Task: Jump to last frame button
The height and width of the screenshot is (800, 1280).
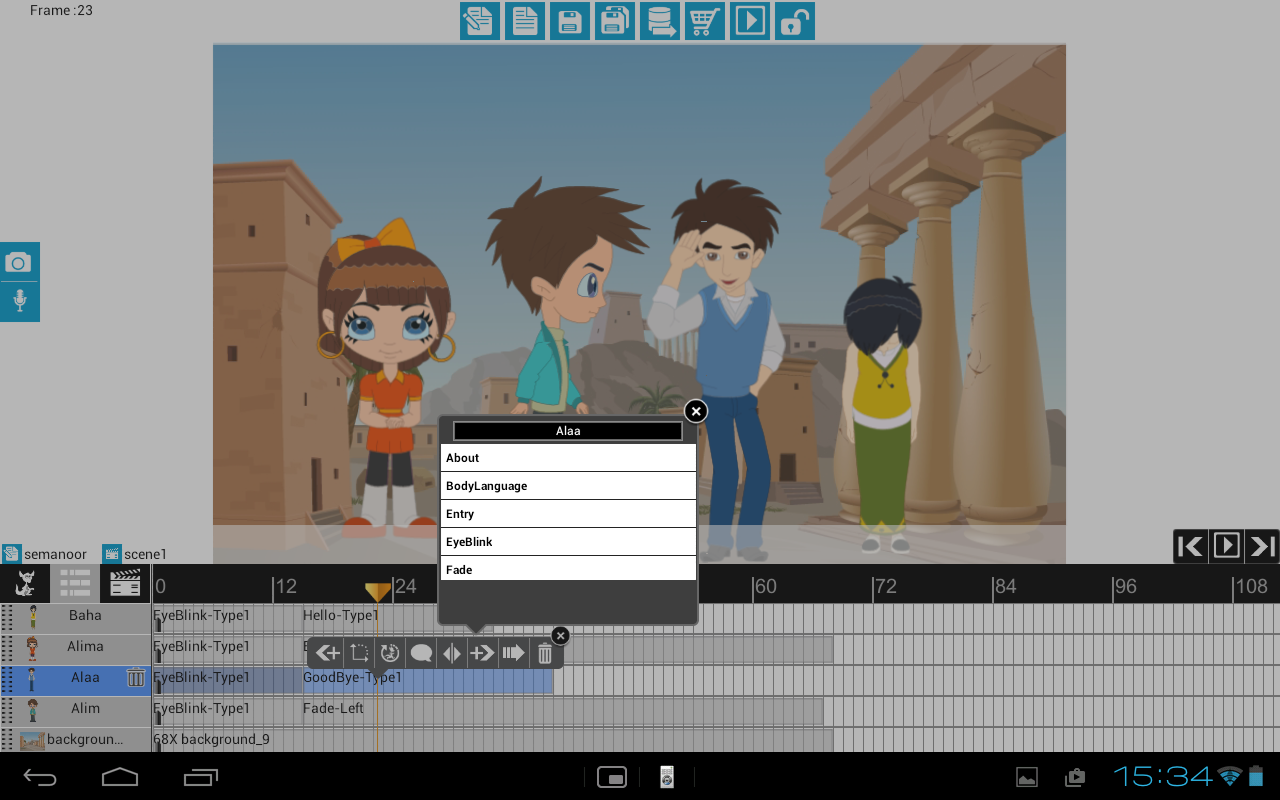Action: click(1262, 546)
